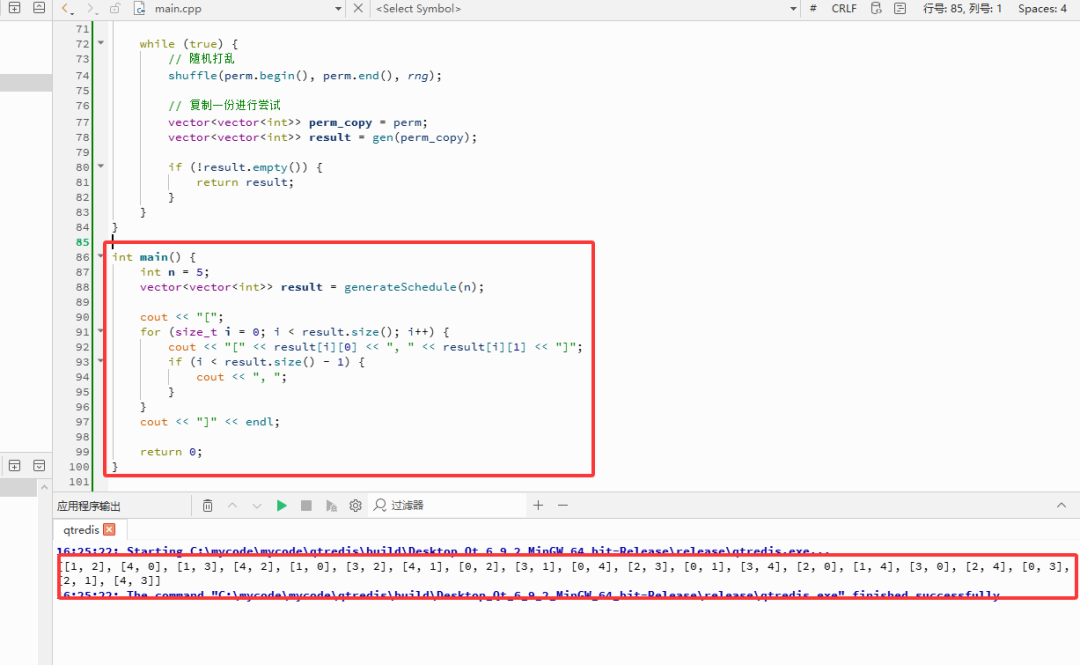Close the main.cpp document
Screen dimensions: 1080x665
(x=358, y=8)
